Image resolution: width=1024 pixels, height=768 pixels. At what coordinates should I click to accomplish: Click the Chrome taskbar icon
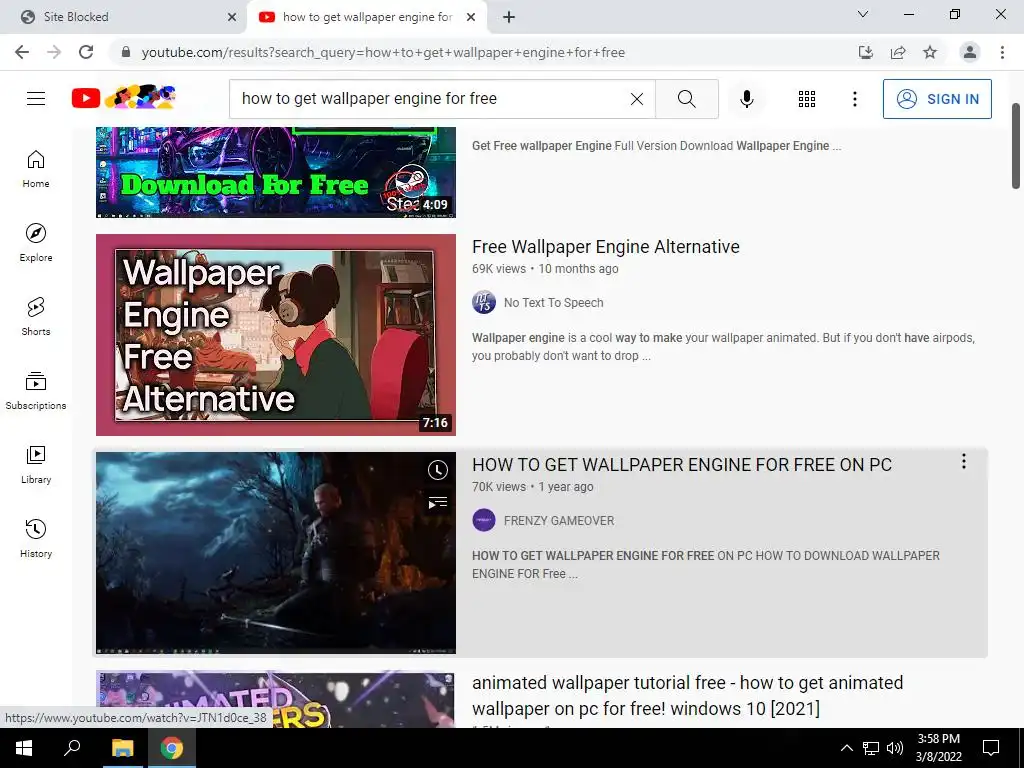coord(172,748)
